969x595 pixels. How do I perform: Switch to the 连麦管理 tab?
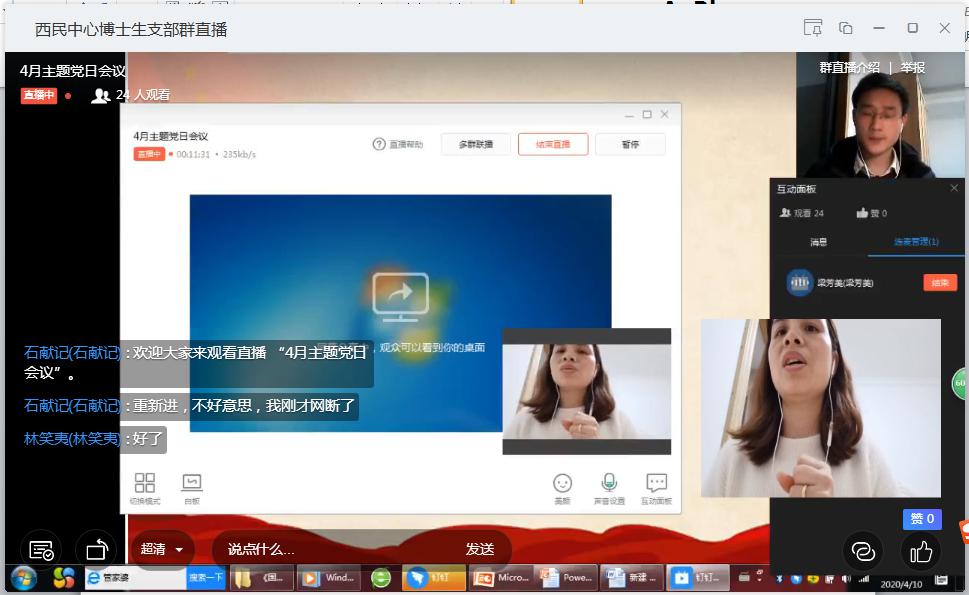click(x=916, y=242)
